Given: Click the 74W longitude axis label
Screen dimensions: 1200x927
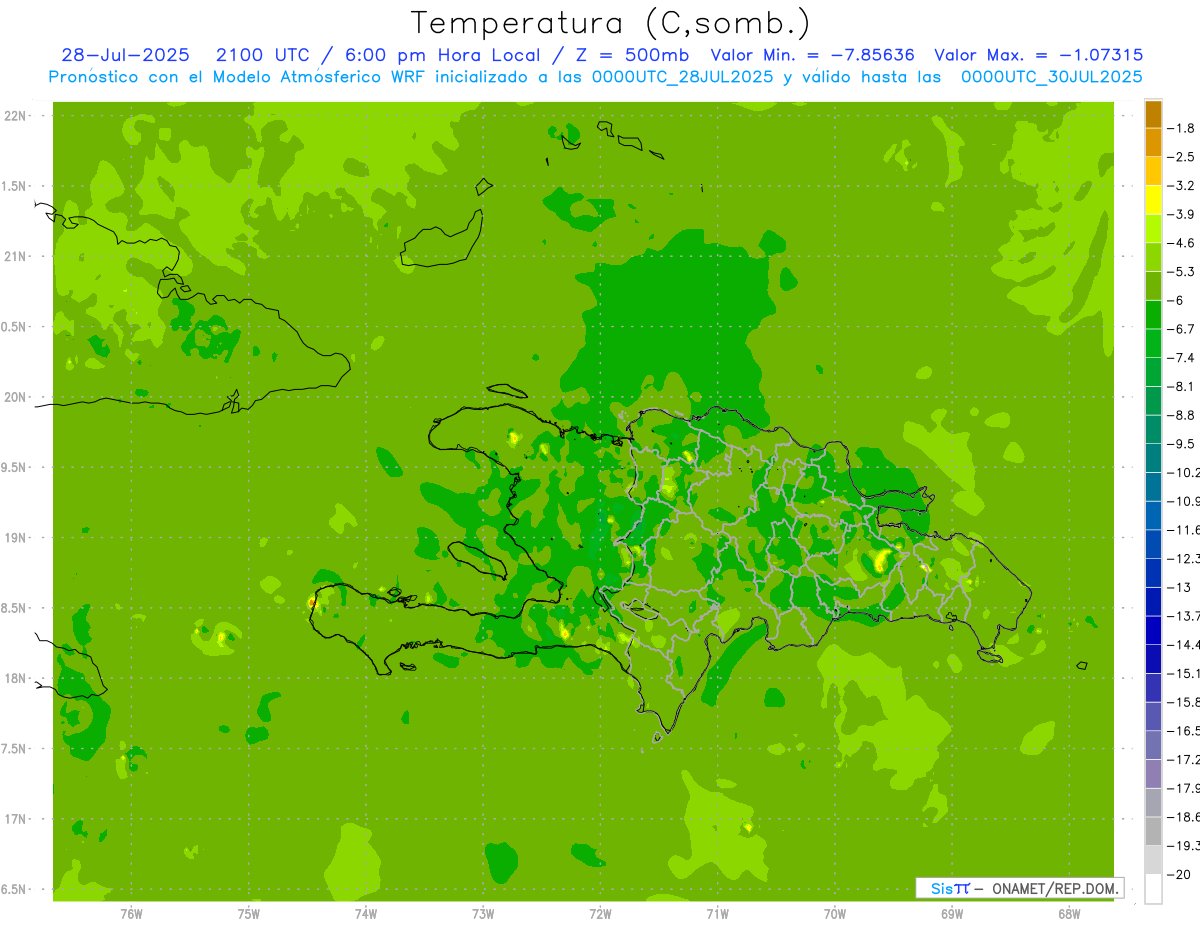Looking at the screenshot, I should pos(366,913).
